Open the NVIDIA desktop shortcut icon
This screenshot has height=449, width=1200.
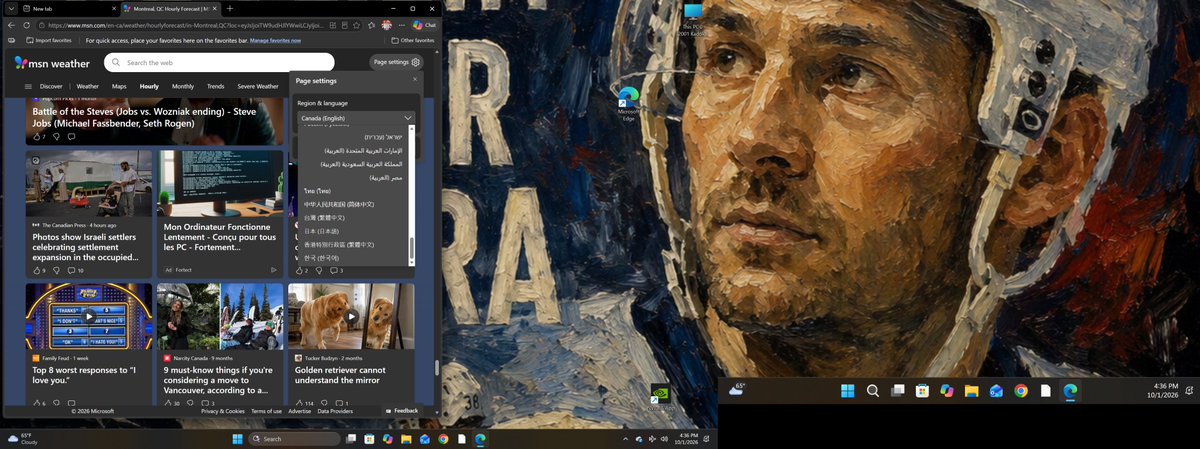[x=660, y=397]
